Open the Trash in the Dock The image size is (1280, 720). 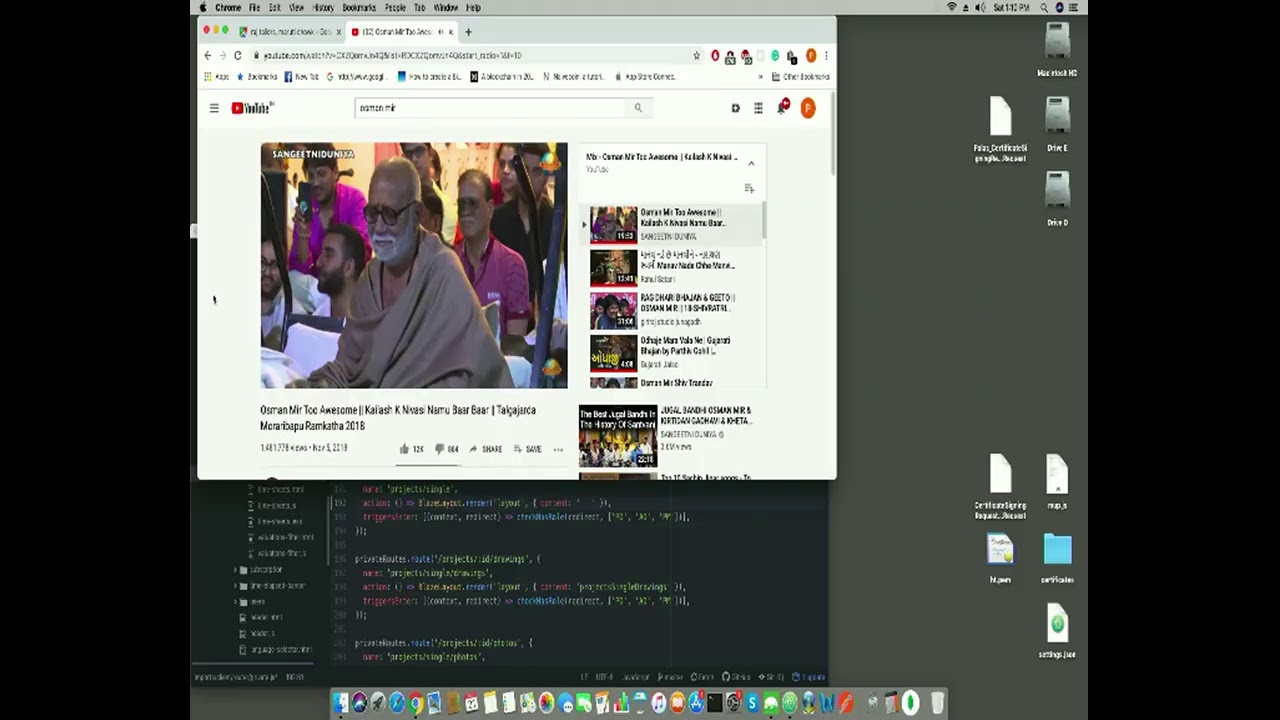[x=937, y=703]
